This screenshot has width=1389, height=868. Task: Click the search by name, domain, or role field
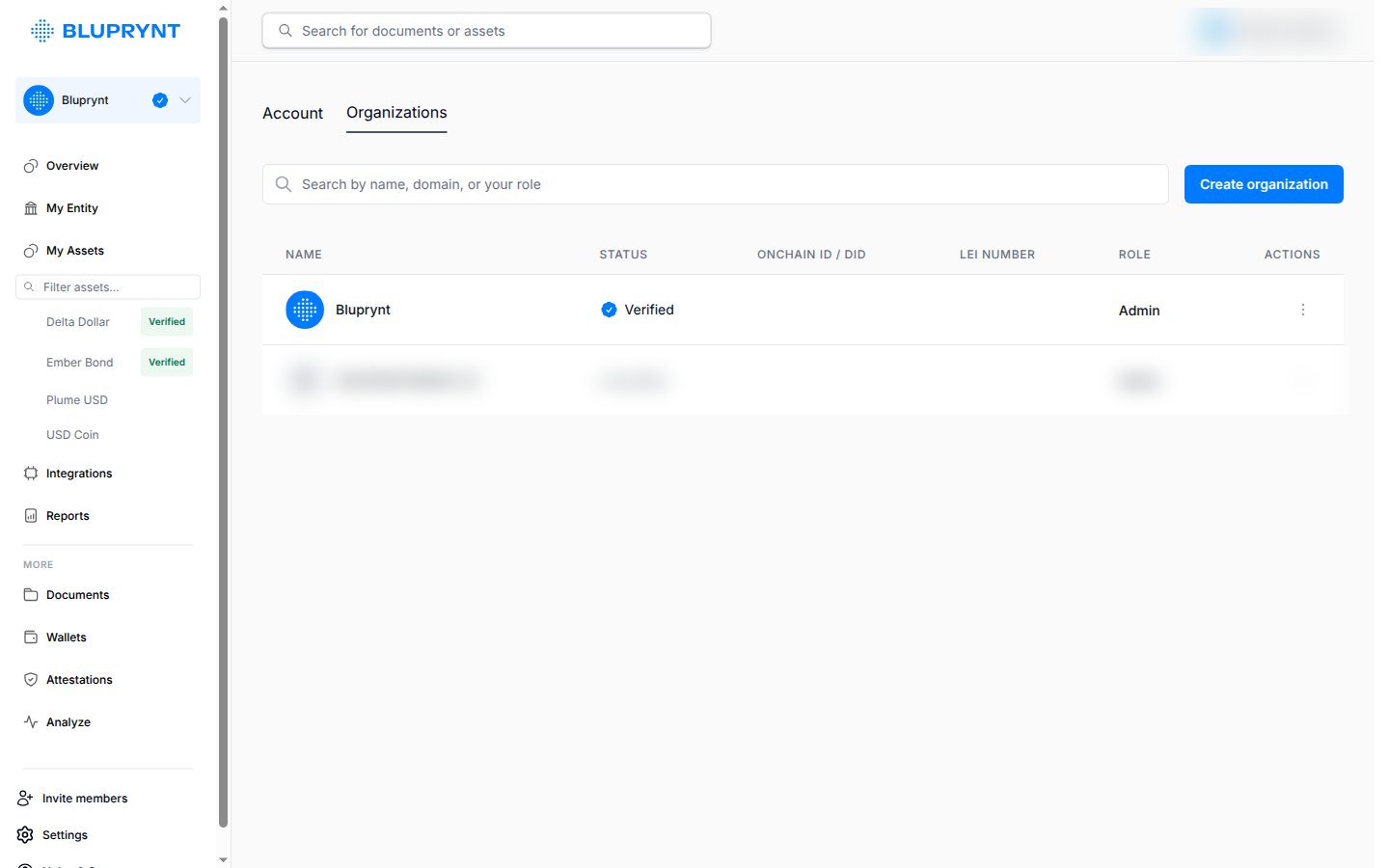pos(716,184)
